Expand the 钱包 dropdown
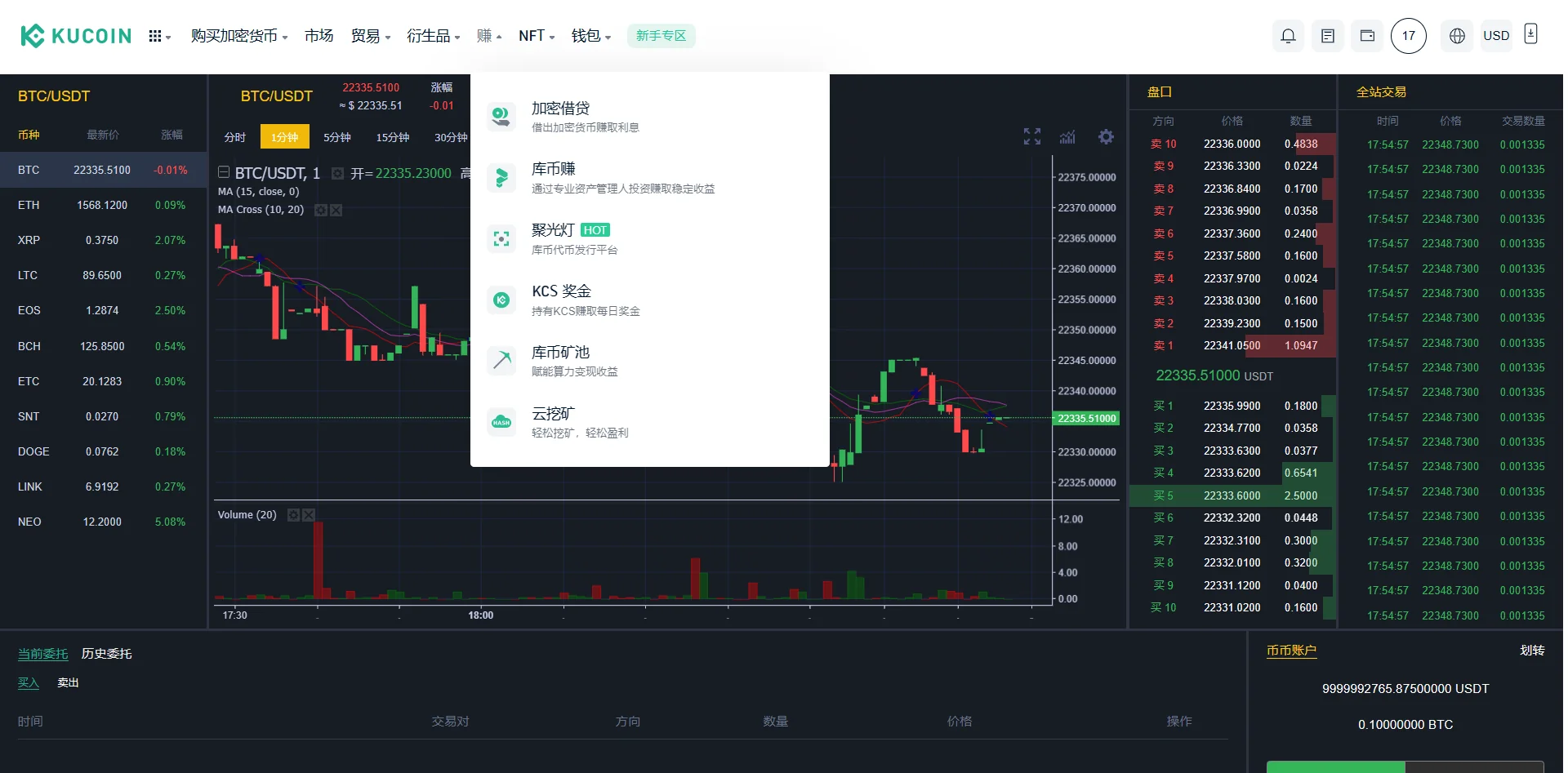This screenshot has width=1568, height=773. [590, 36]
